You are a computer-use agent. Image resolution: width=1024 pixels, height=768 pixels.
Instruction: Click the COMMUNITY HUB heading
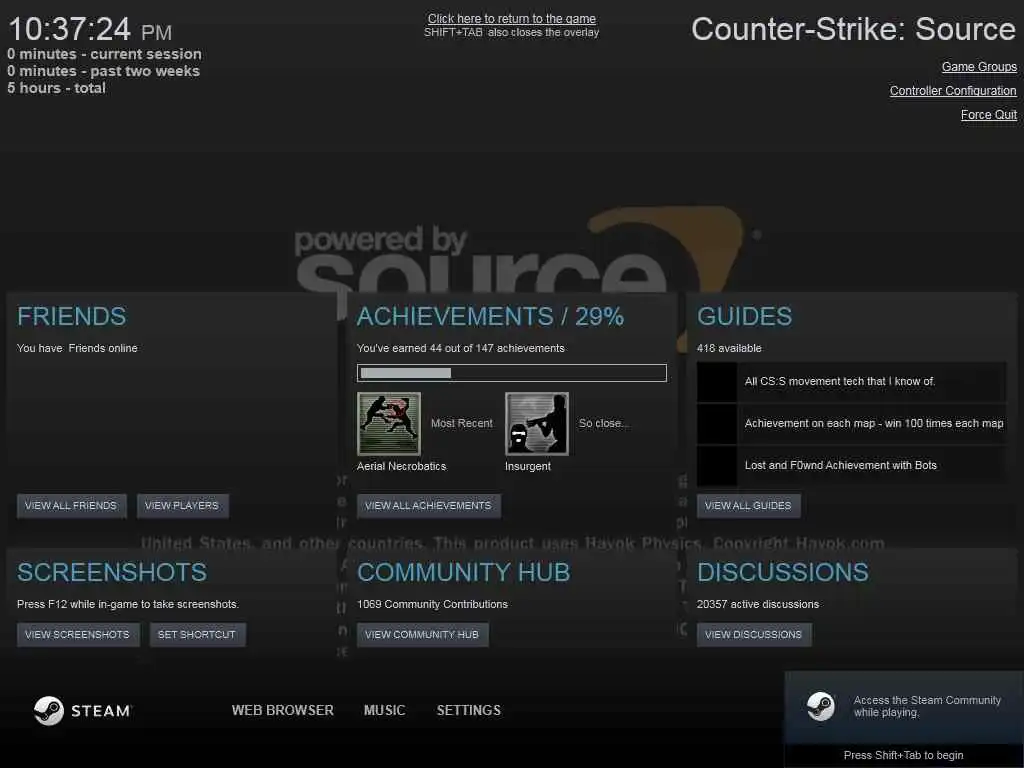[x=464, y=573]
